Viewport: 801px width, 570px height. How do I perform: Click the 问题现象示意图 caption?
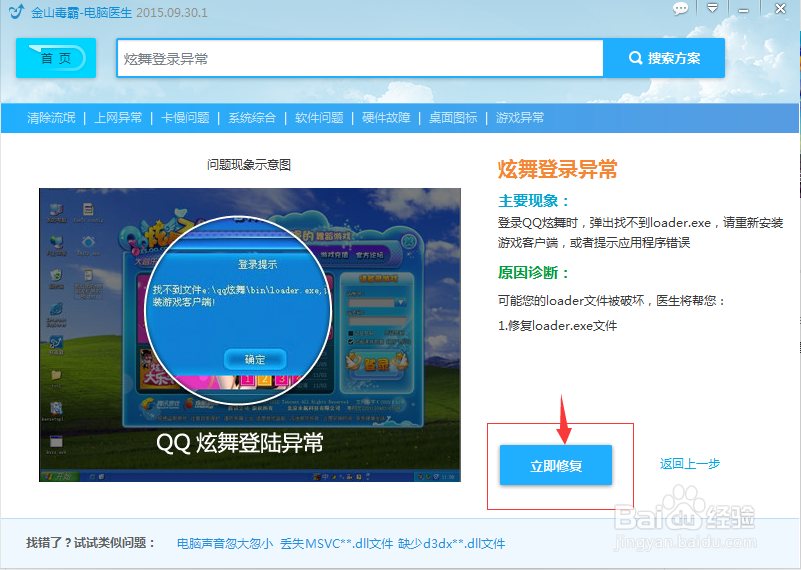click(x=249, y=164)
